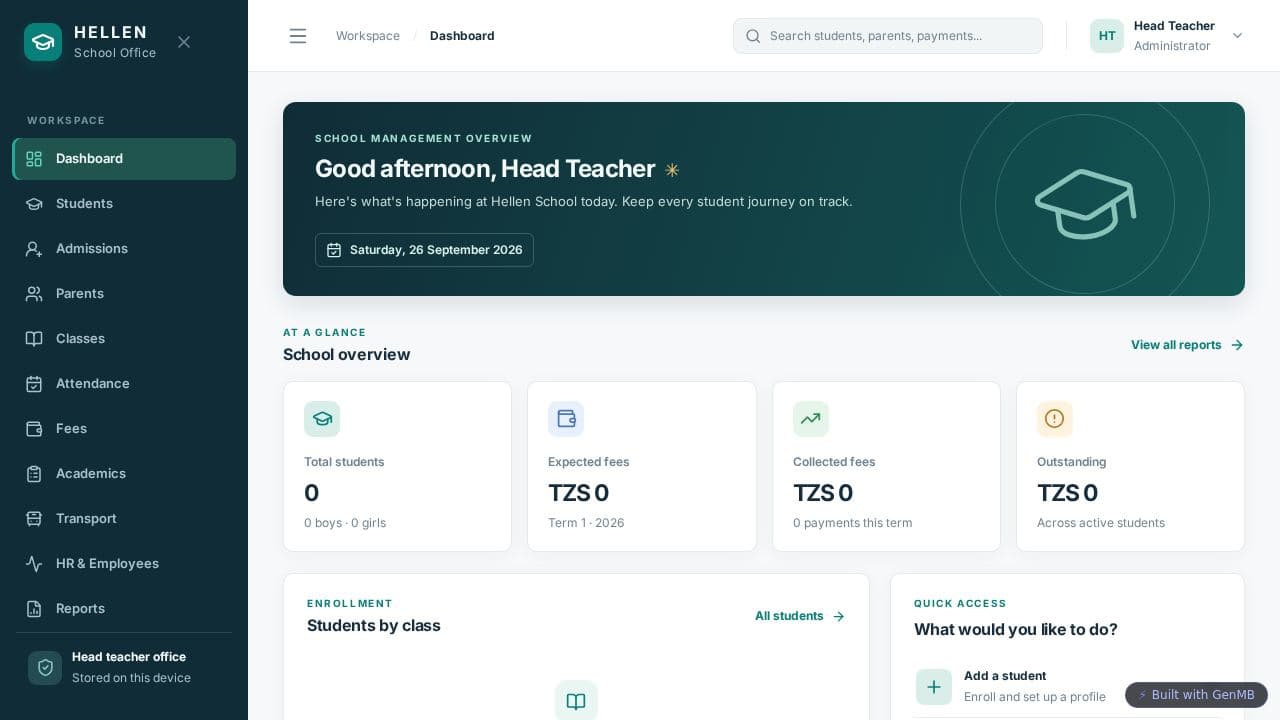The height and width of the screenshot is (720, 1280).
Task: Open the Reports menu label
Action: click(80, 609)
